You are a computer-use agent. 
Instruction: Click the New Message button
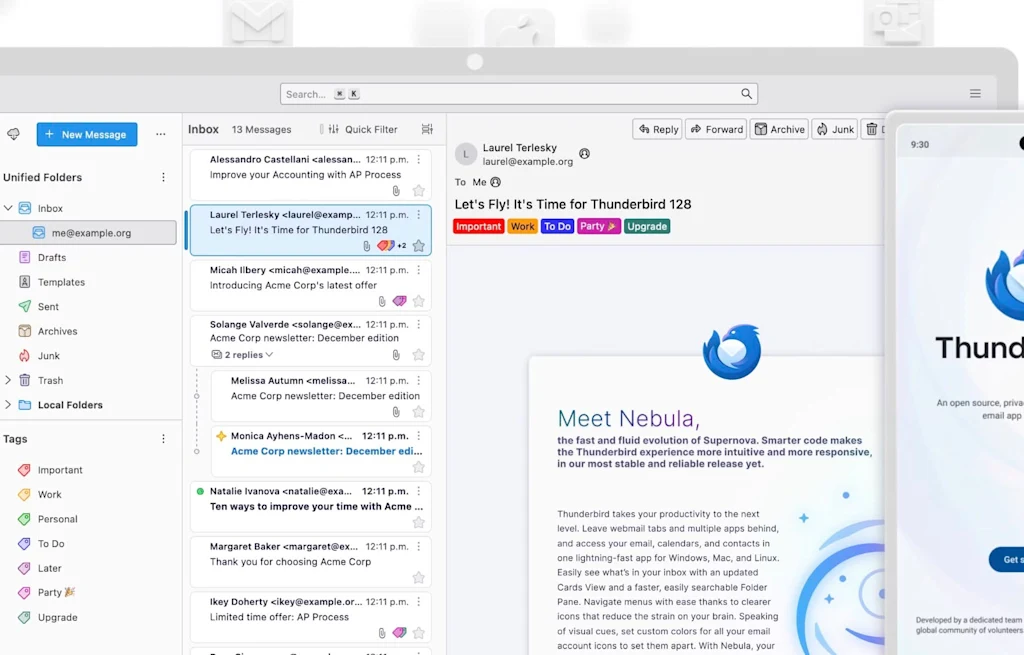87,135
